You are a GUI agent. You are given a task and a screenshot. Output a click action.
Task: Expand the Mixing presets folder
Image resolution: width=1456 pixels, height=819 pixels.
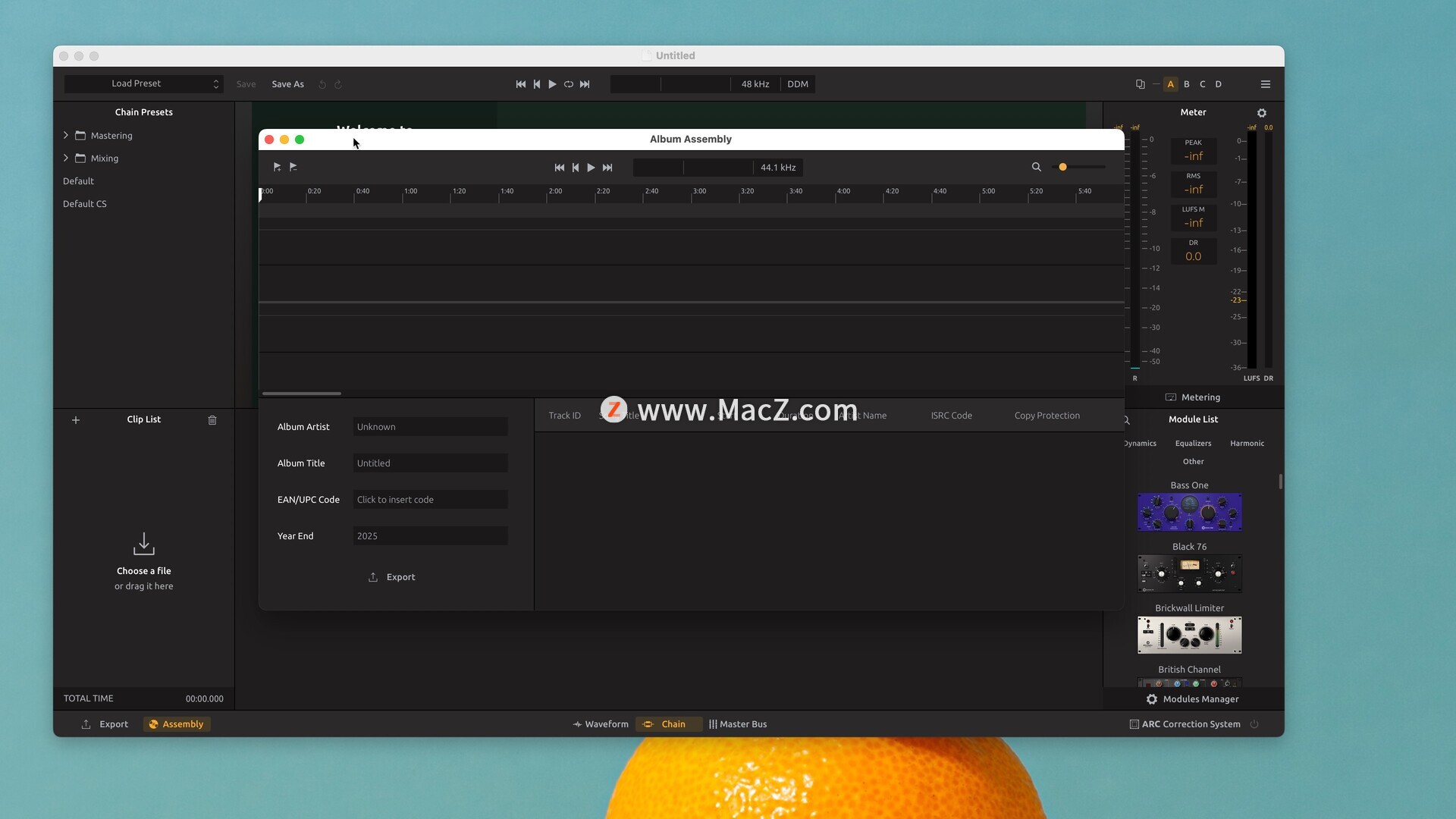click(66, 158)
